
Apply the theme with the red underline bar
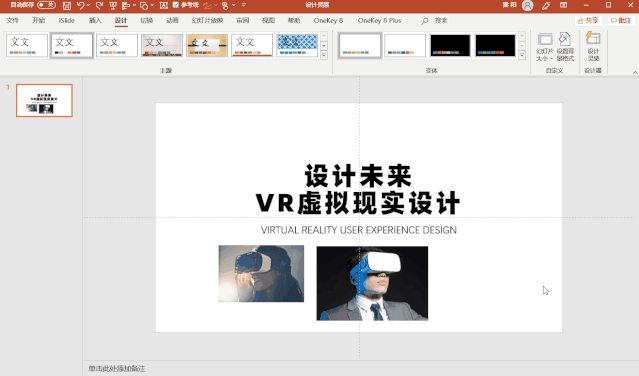tap(252, 46)
